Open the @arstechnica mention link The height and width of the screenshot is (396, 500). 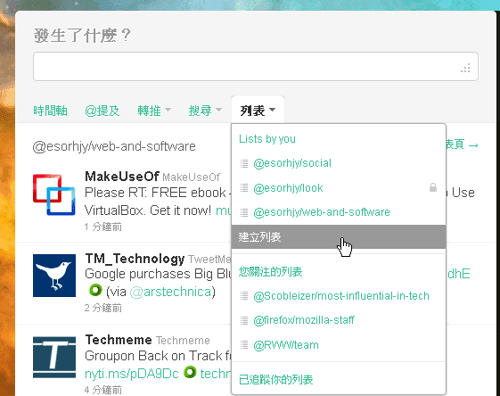pyautogui.click(x=170, y=292)
